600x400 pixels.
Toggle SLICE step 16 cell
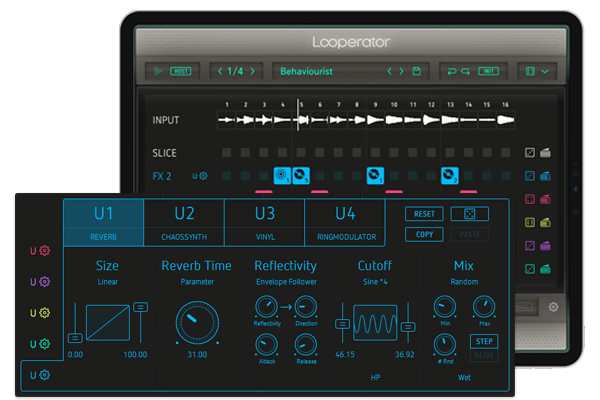505,153
